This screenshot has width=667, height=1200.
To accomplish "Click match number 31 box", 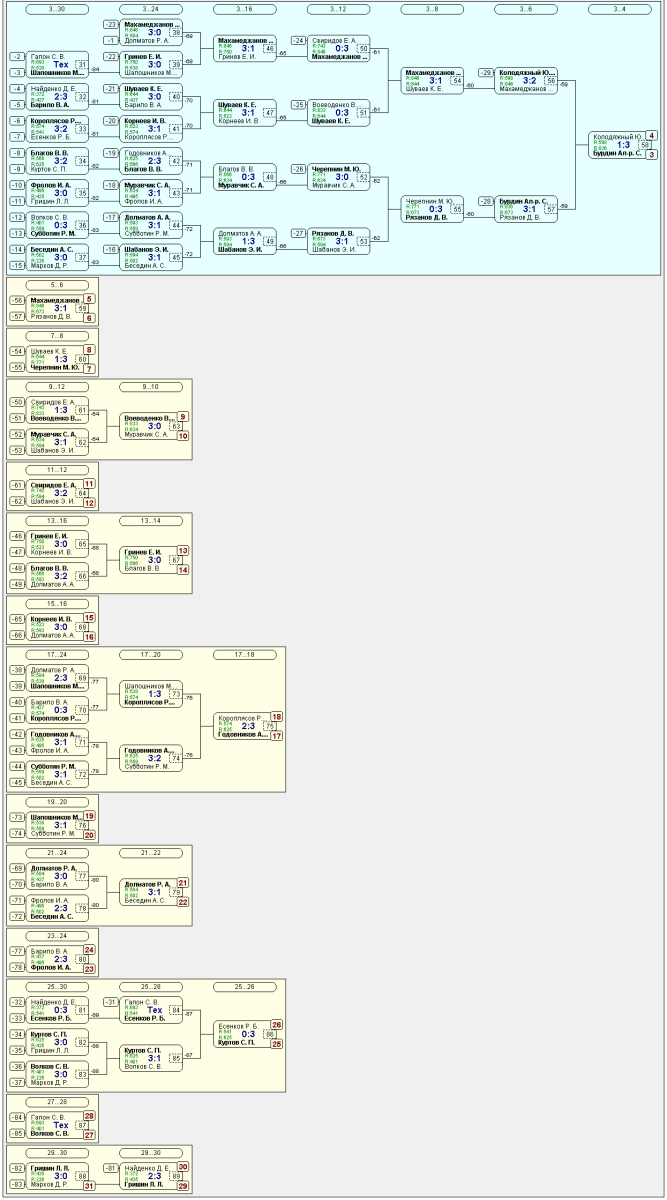I will [x=82, y=64].
